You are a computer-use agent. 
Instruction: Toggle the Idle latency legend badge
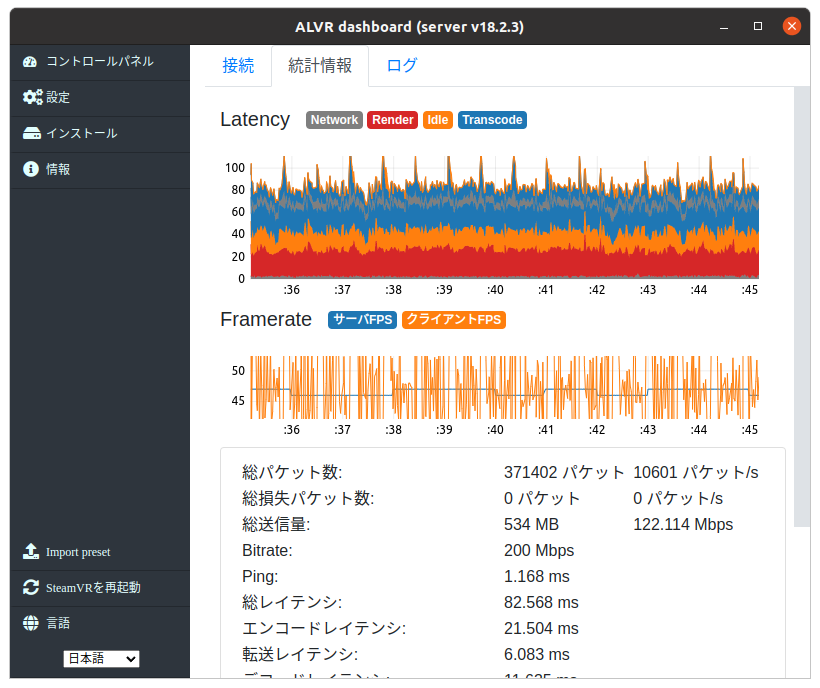pos(437,120)
